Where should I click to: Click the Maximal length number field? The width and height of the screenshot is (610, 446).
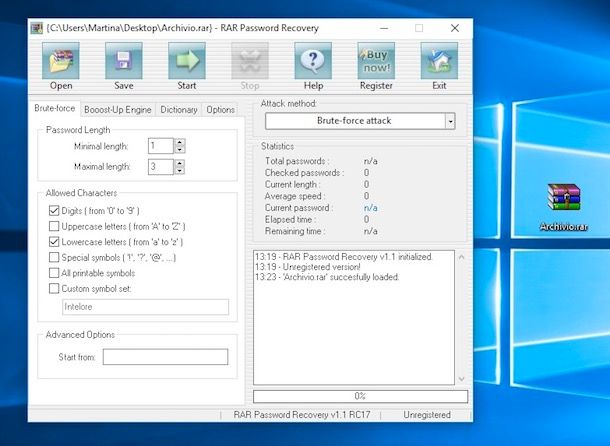click(161, 167)
